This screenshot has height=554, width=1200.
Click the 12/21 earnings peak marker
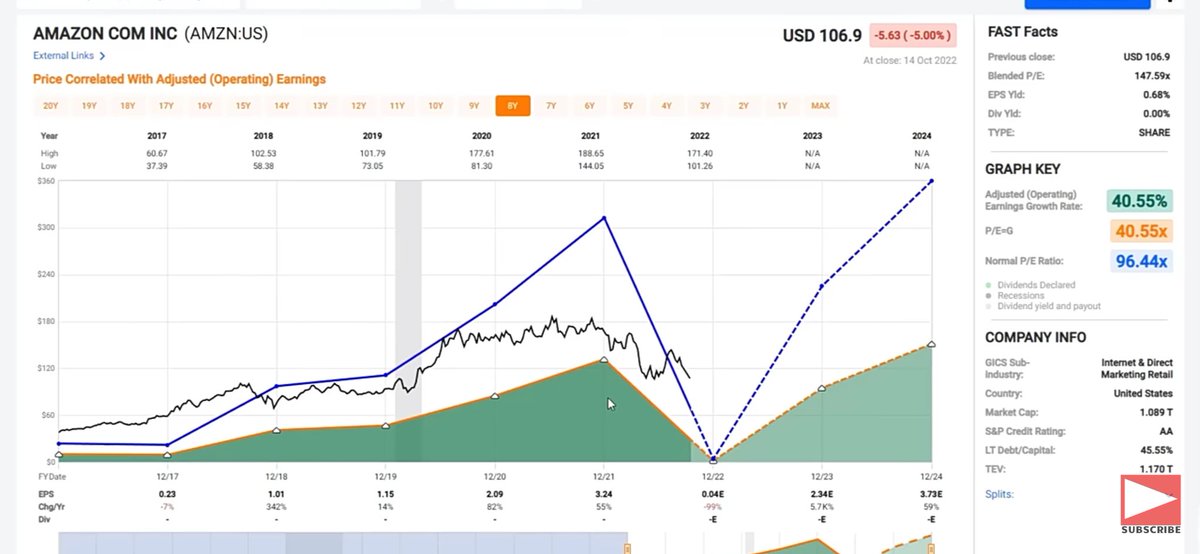(604, 360)
